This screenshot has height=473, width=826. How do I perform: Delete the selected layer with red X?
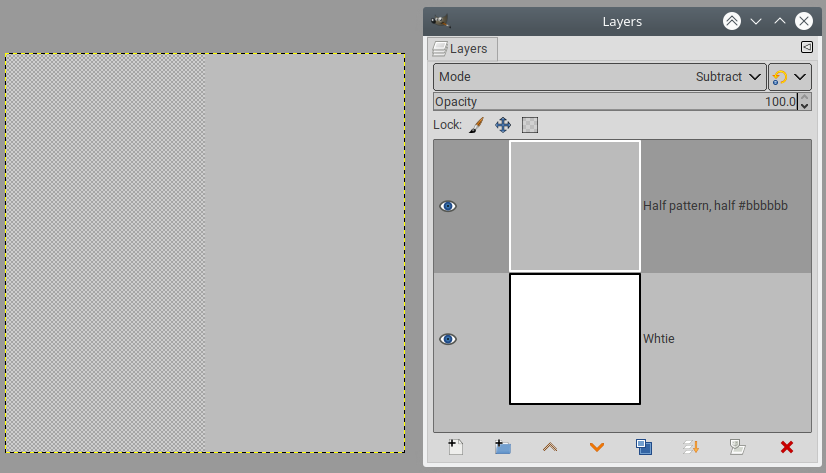787,447
